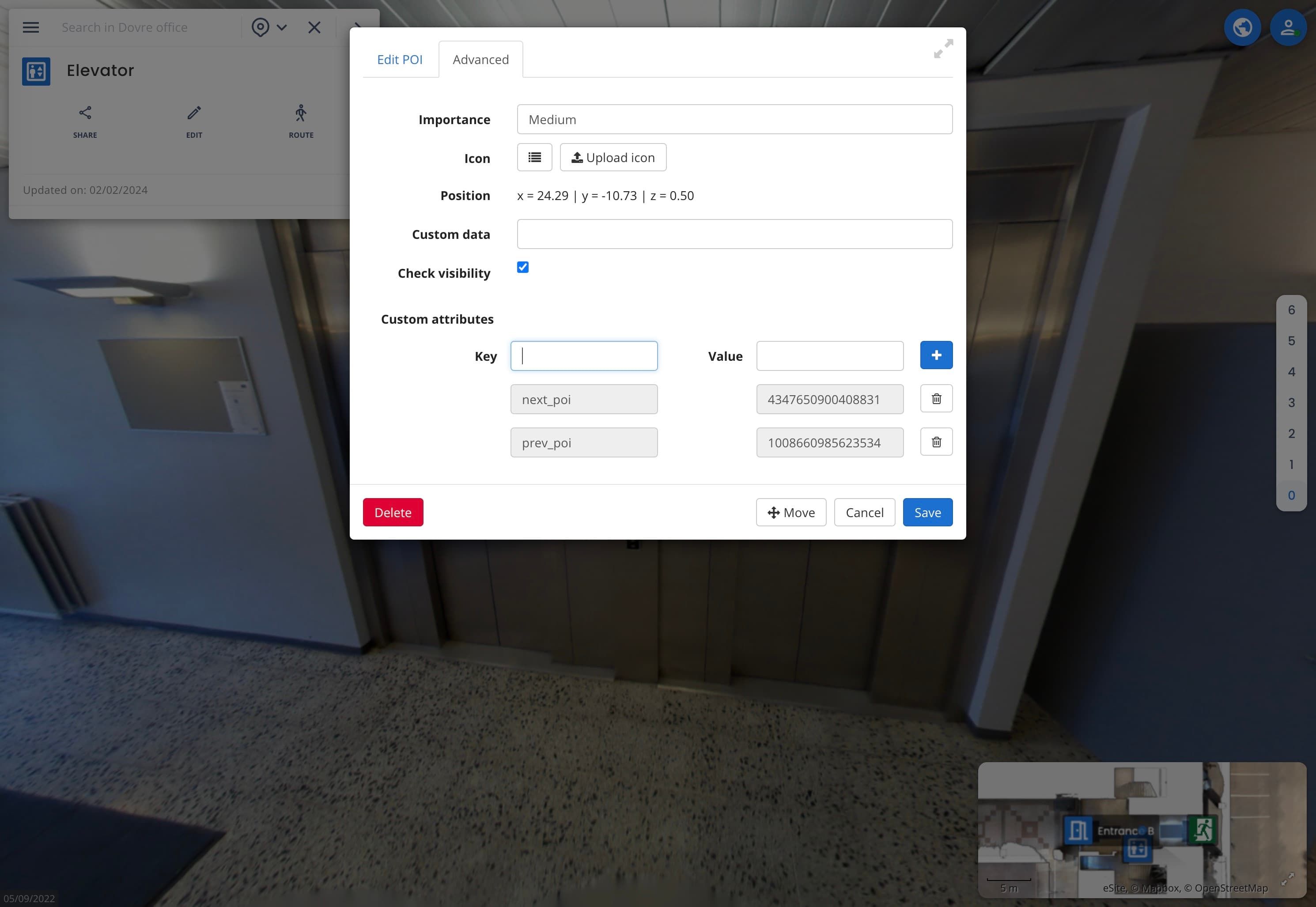Image resolution: width=1316 pixels, height=907 pixels.
Task: Expand the dialog with the resize arrows
Action: (x=943, y=48)
